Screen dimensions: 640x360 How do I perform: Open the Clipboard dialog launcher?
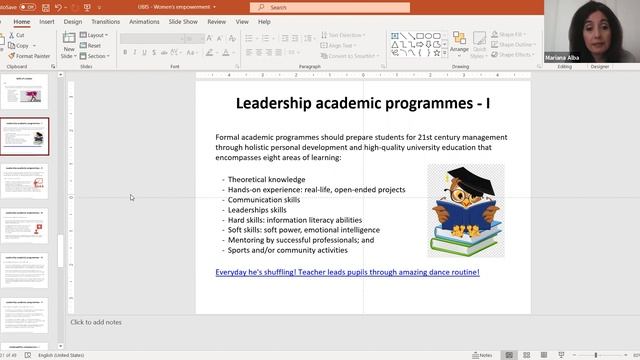[x=53, y=66]
